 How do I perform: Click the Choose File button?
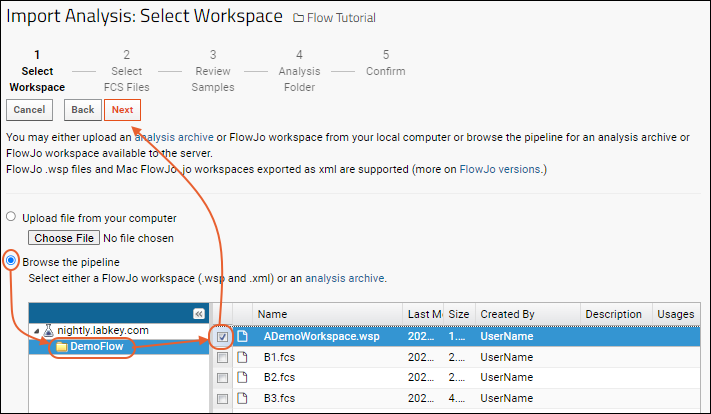(64, 238)
